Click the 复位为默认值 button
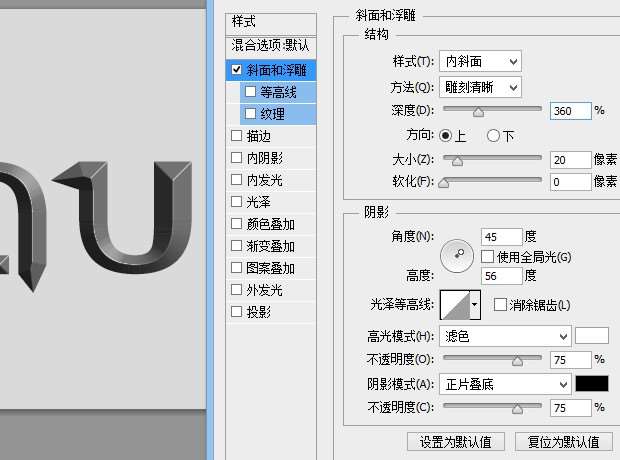The width and height of the screenshot is (620, 460). pos(563,442)
